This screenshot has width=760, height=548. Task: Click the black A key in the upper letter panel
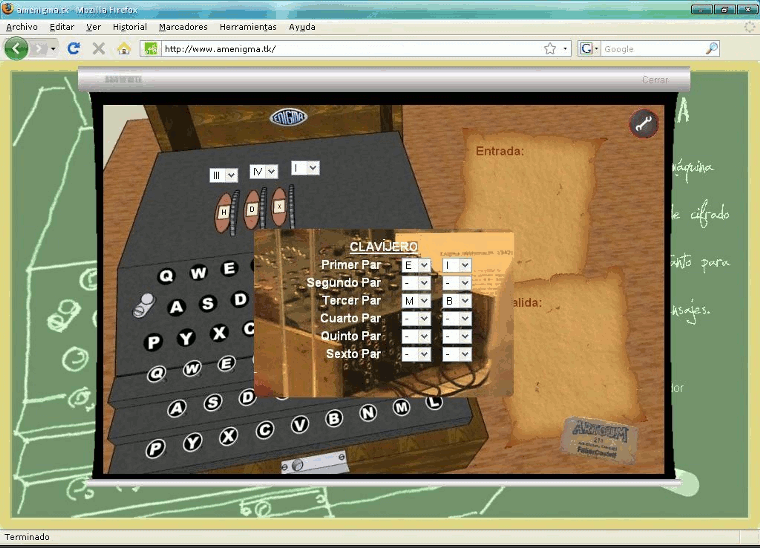176,307
